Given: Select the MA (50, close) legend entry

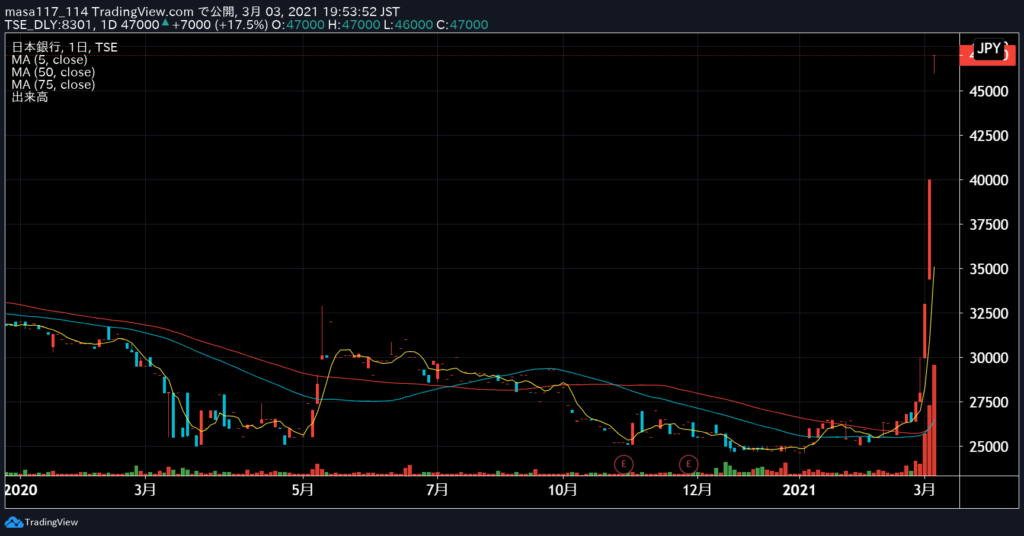Looking at the screenshot, I should 53,72.
